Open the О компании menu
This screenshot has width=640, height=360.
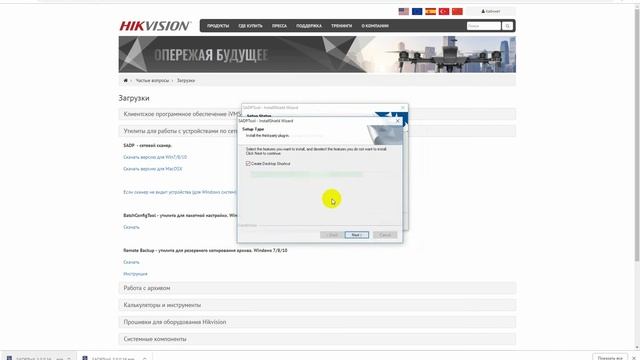pyautogui.click(x=375, y=26)
